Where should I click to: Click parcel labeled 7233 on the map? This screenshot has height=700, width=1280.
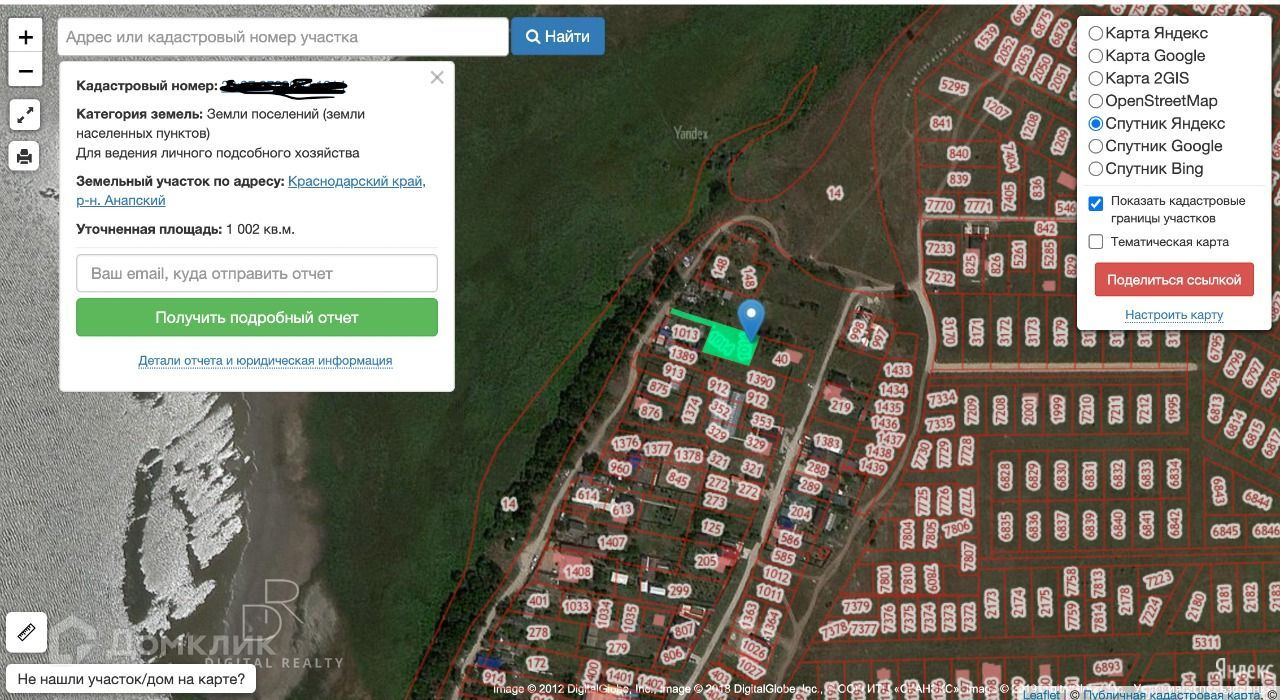[940, 248]
